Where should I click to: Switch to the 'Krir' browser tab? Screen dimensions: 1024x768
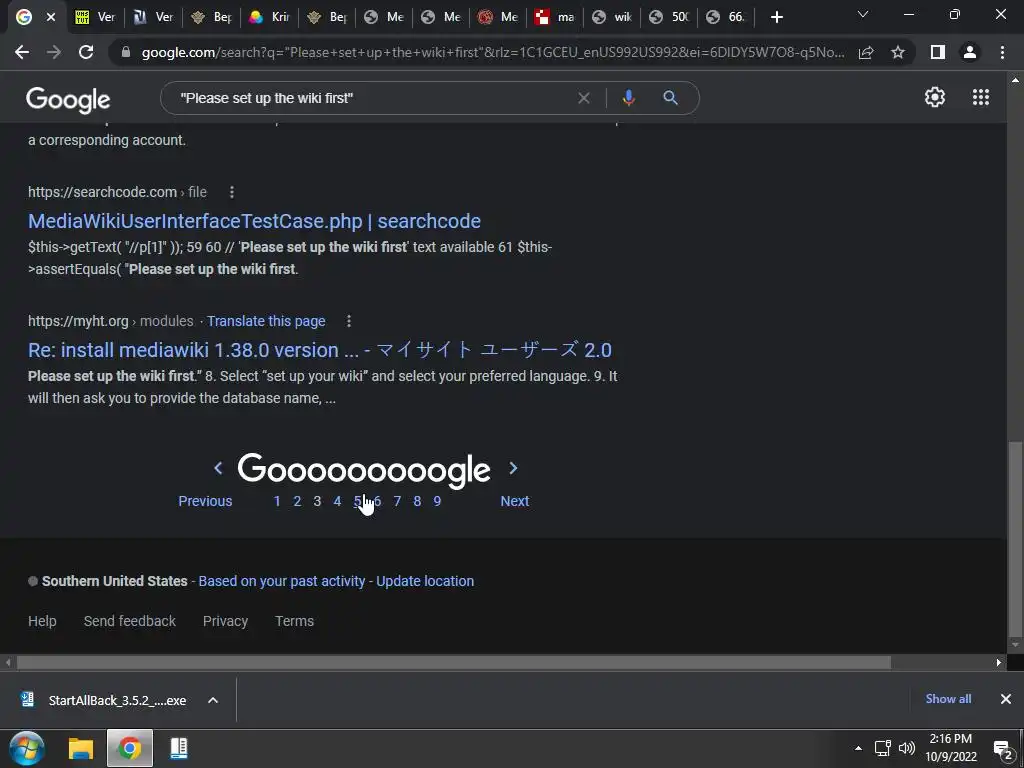269,17
